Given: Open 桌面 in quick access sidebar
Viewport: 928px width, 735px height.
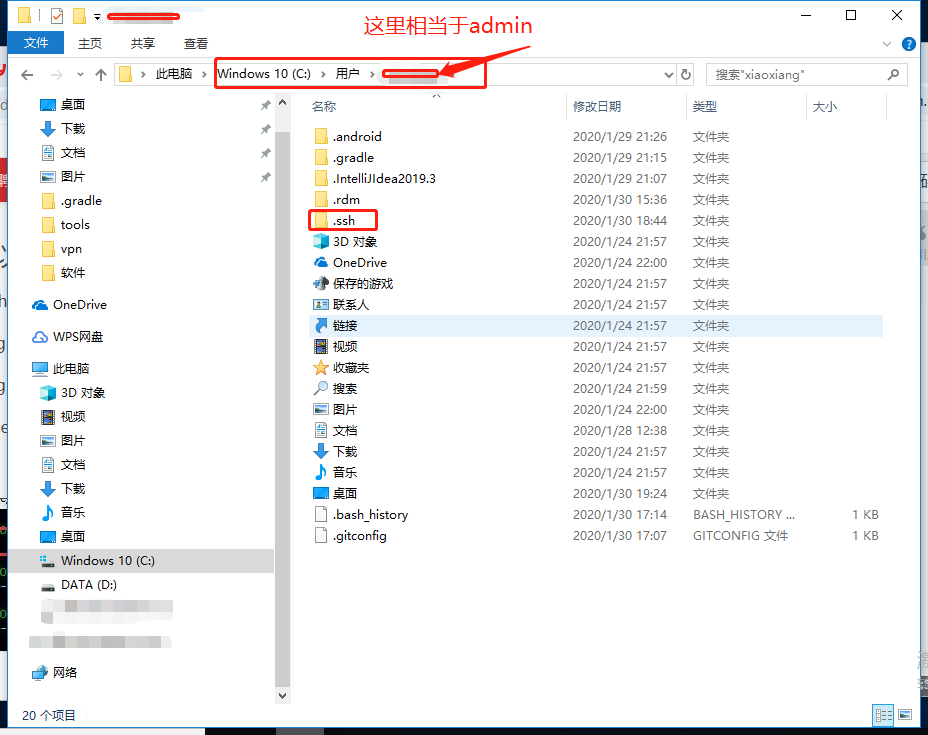Looking at the screenshot, I should coord(72,105).
